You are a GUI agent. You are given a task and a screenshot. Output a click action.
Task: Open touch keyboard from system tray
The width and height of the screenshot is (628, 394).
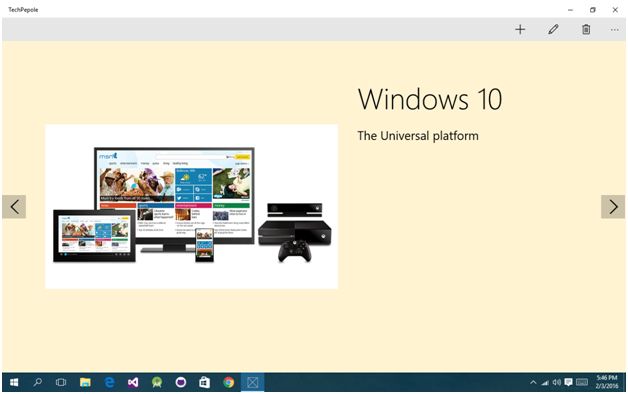pyautogui.click(x=582, y=382)
